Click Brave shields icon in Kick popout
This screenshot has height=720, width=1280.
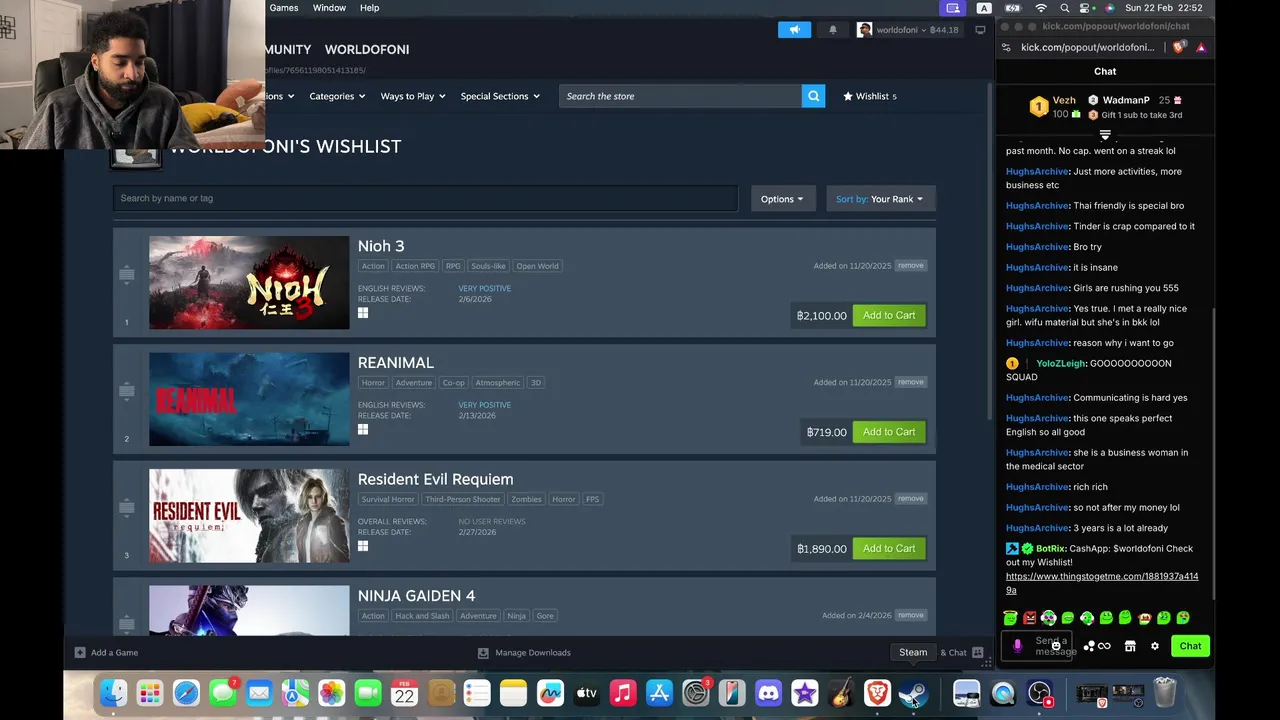[1179, 47]
